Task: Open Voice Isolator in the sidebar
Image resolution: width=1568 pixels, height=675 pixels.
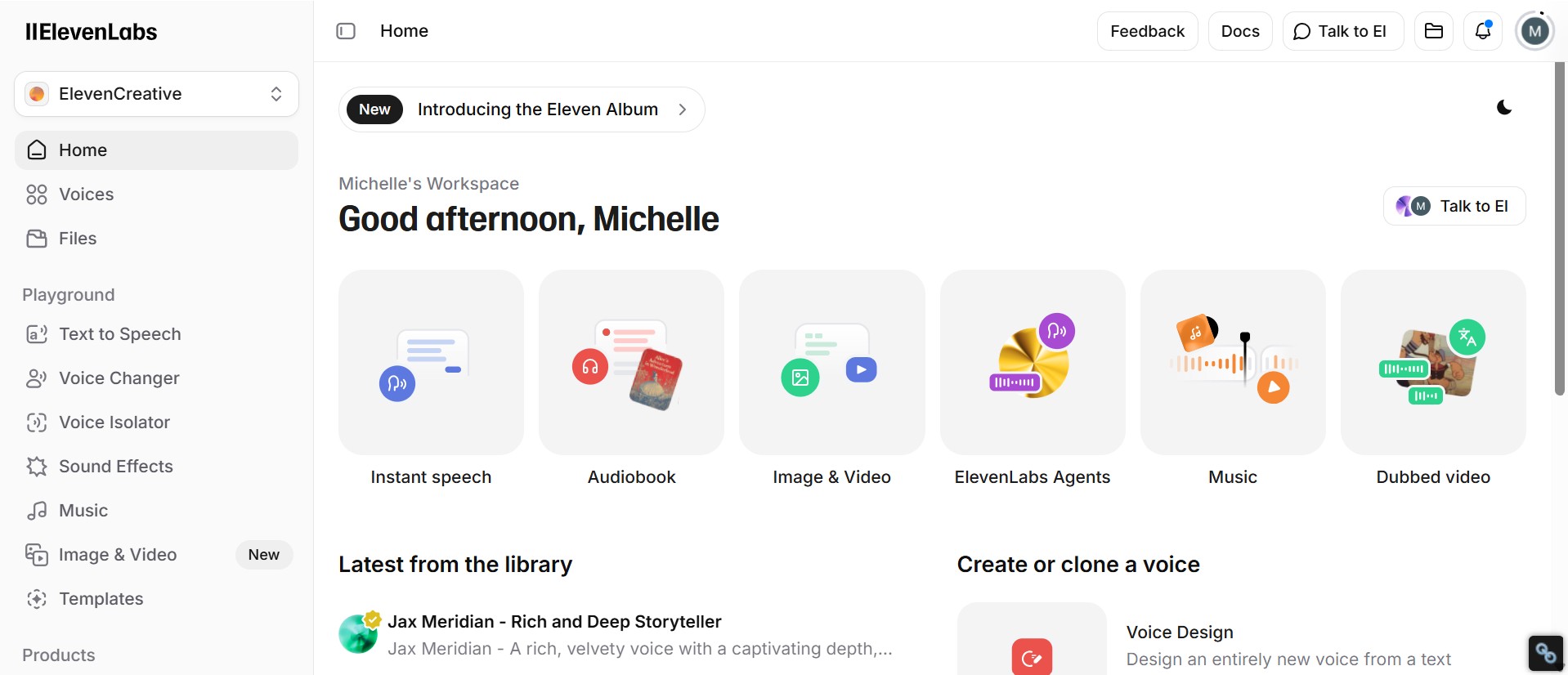Action: tap(156, 422)
